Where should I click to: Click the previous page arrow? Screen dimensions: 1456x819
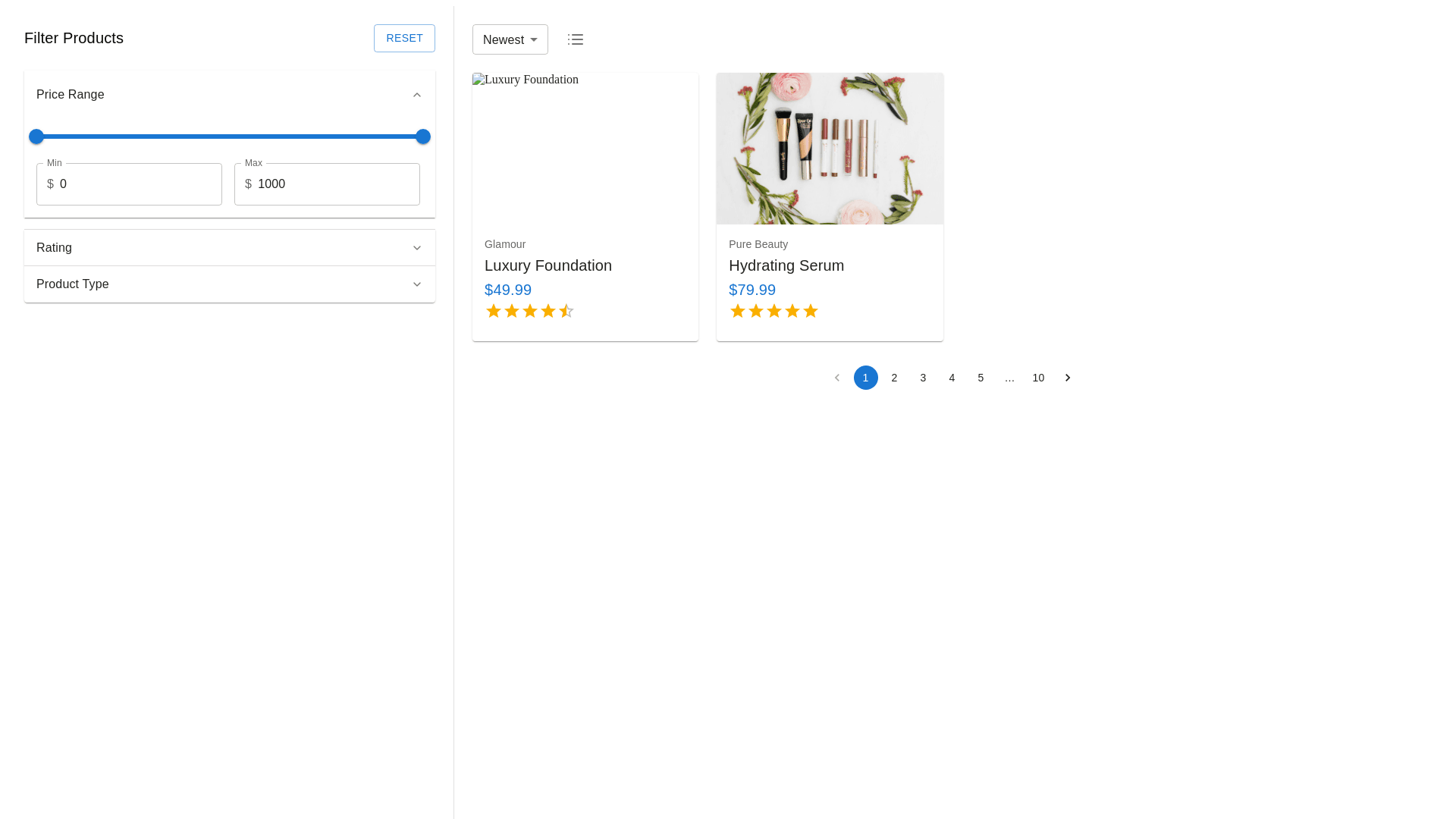tap(836, 378)
